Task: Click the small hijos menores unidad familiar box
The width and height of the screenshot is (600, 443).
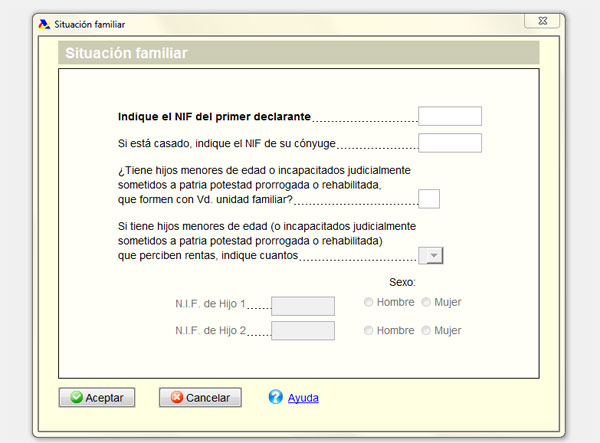Action: tap(428, 199)
